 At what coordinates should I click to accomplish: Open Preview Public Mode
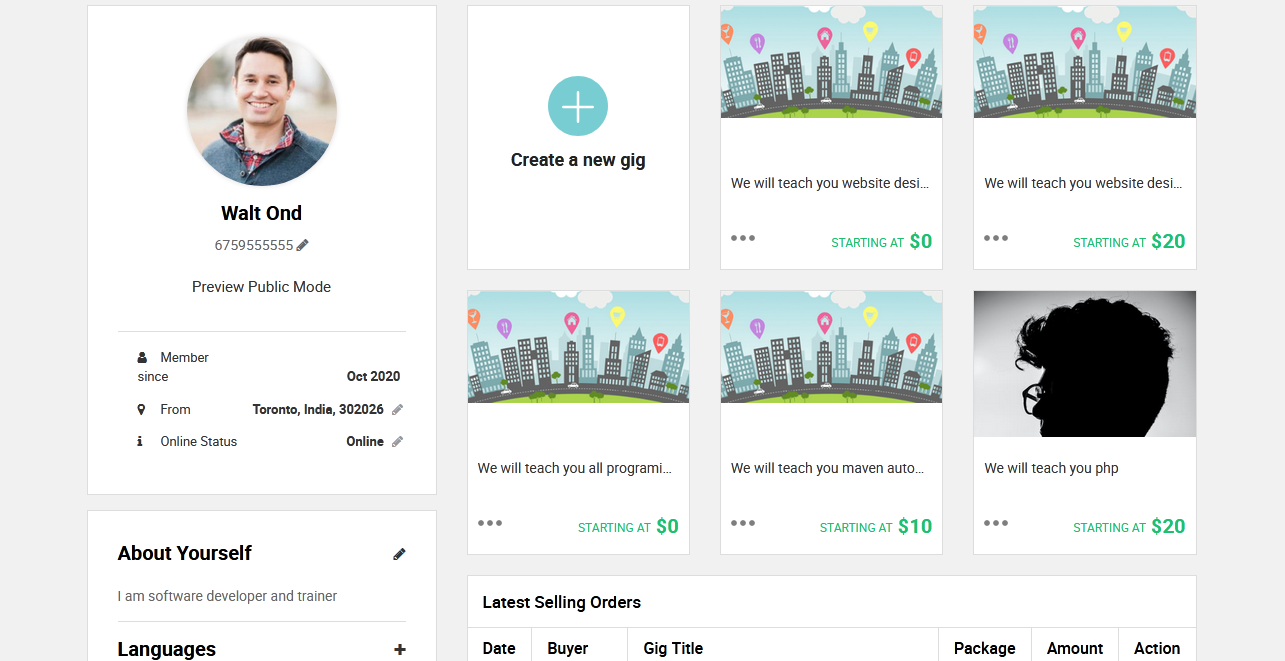click(x=261, y=287)
